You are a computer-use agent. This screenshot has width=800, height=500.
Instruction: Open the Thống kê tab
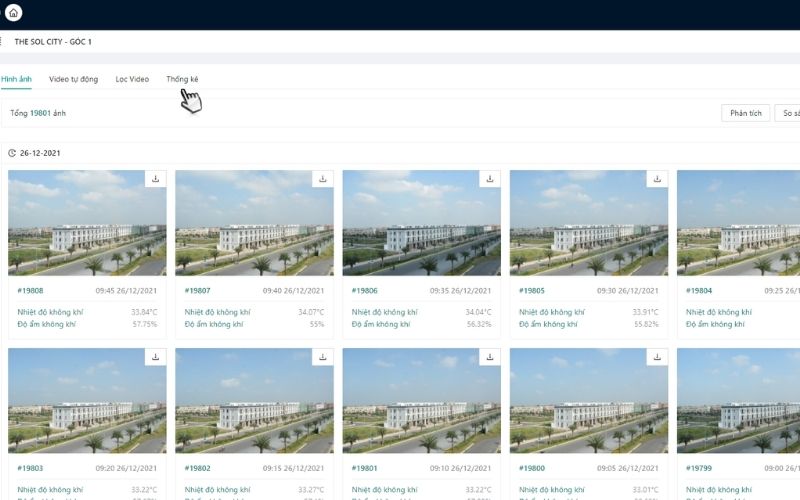point(182,79)
